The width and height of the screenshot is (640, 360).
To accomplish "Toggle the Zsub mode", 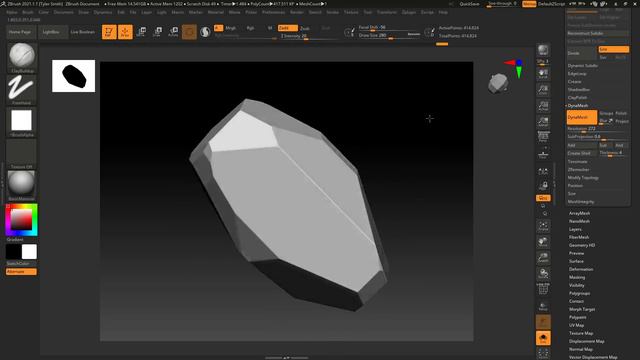I will pyautogui.click(x=305, y=28).
